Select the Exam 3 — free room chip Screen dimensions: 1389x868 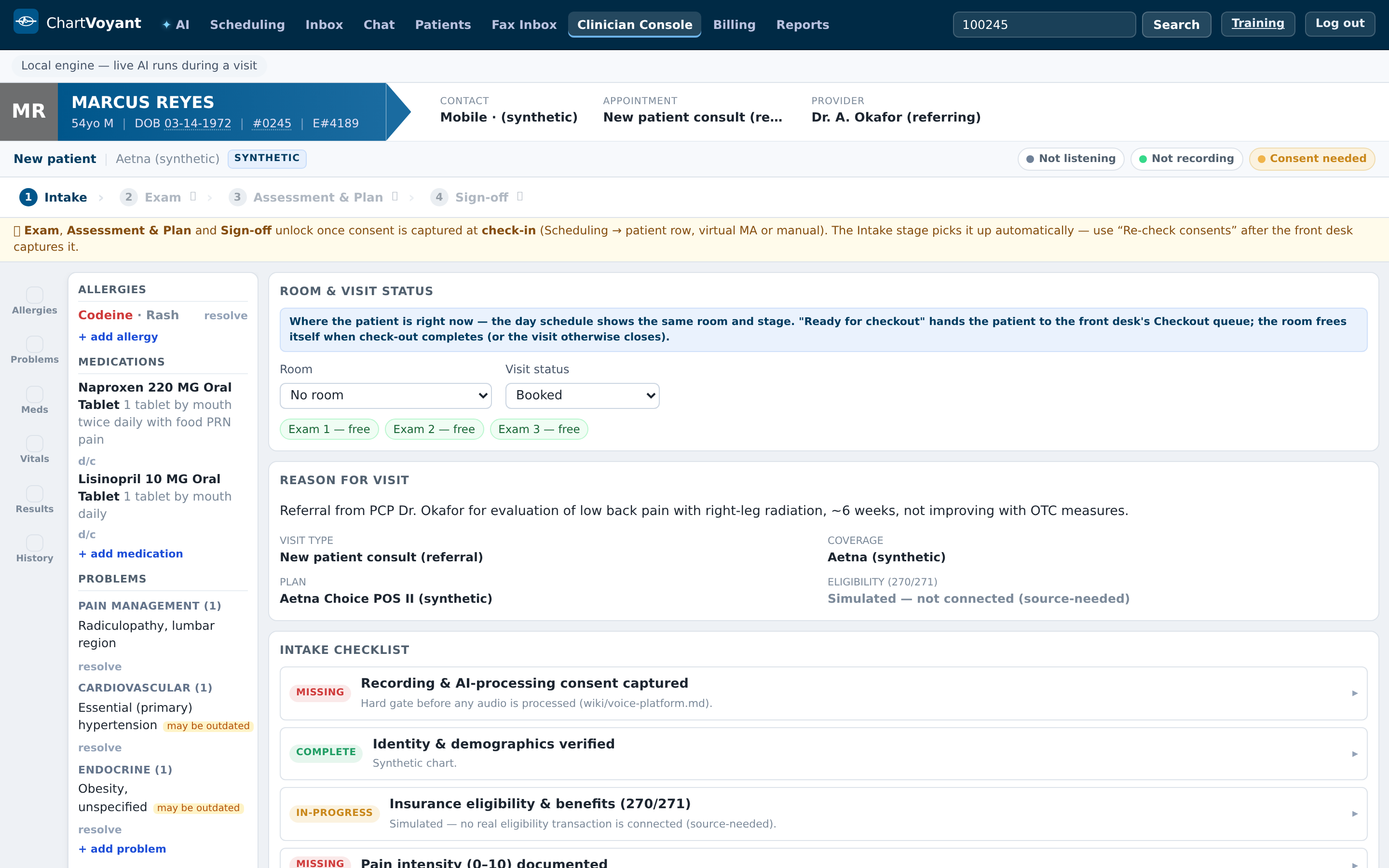click(x=539, y=429)
